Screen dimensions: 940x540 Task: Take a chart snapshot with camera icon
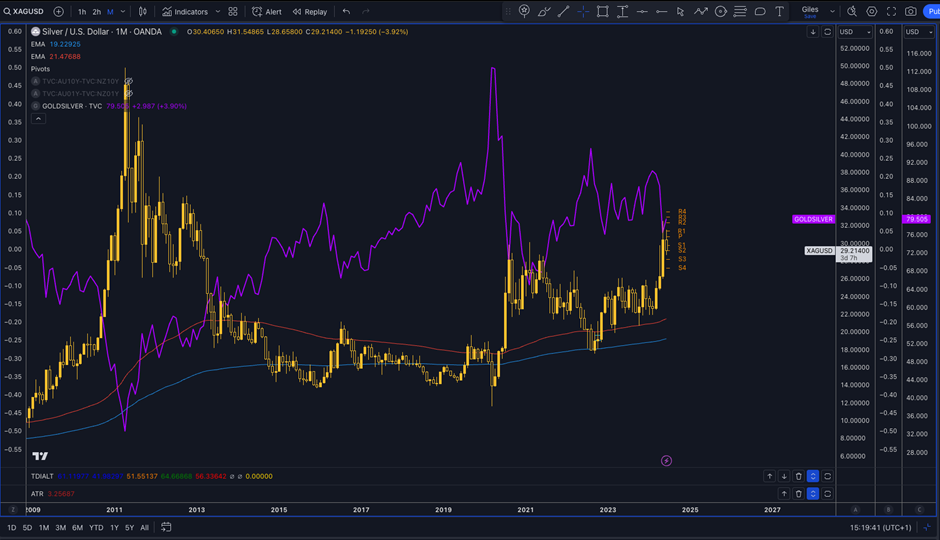pyautogui.click(x=911, y=12)
